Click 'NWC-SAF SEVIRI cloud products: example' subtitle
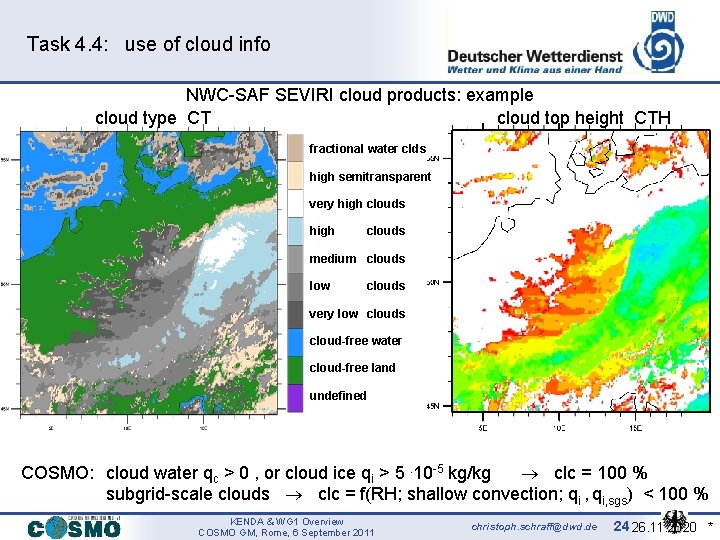 pyautogui.click(x=360, y=95)
